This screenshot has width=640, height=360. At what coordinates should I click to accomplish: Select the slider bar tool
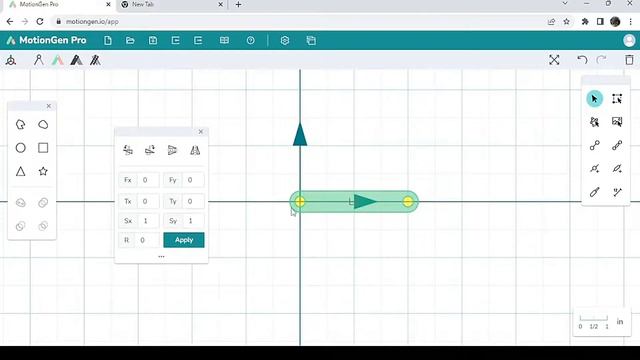tap(595, 192)
